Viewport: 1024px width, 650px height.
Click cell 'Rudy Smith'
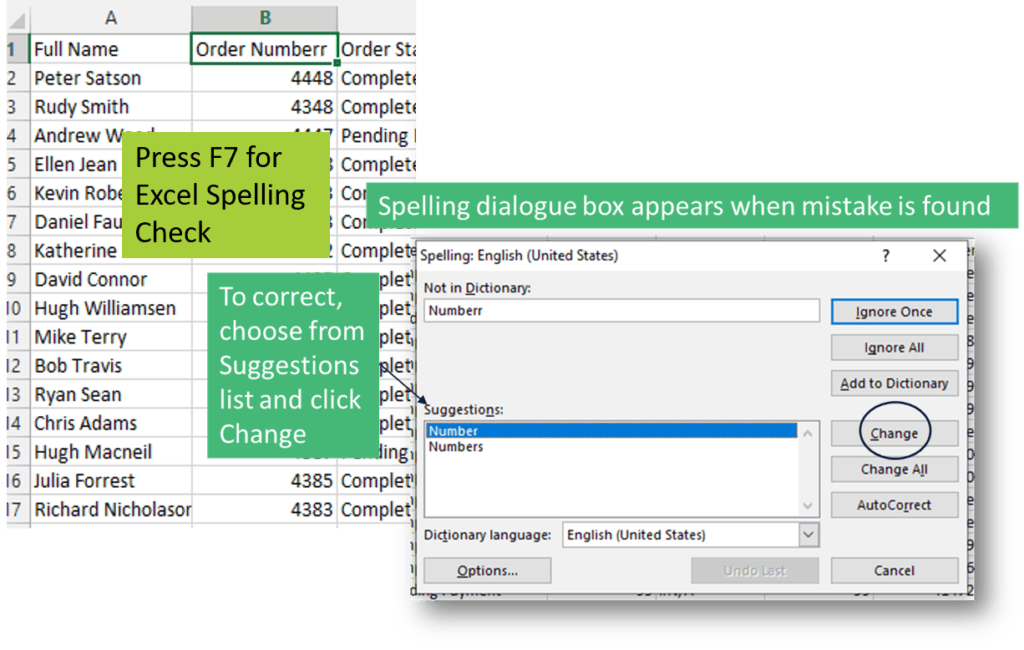click(x=110, y=106)
